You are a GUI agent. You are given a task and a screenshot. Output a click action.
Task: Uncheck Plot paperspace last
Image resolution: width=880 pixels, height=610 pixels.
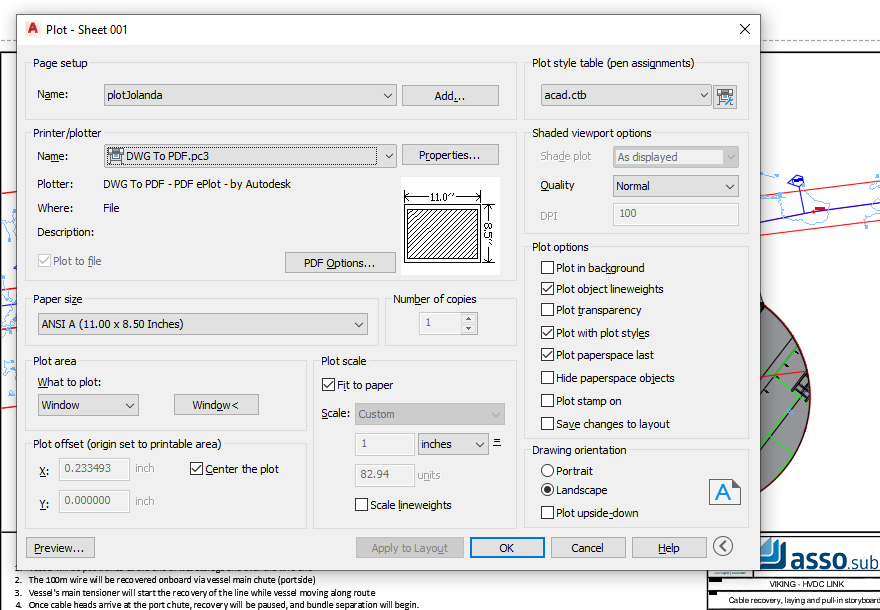point(547,355)
